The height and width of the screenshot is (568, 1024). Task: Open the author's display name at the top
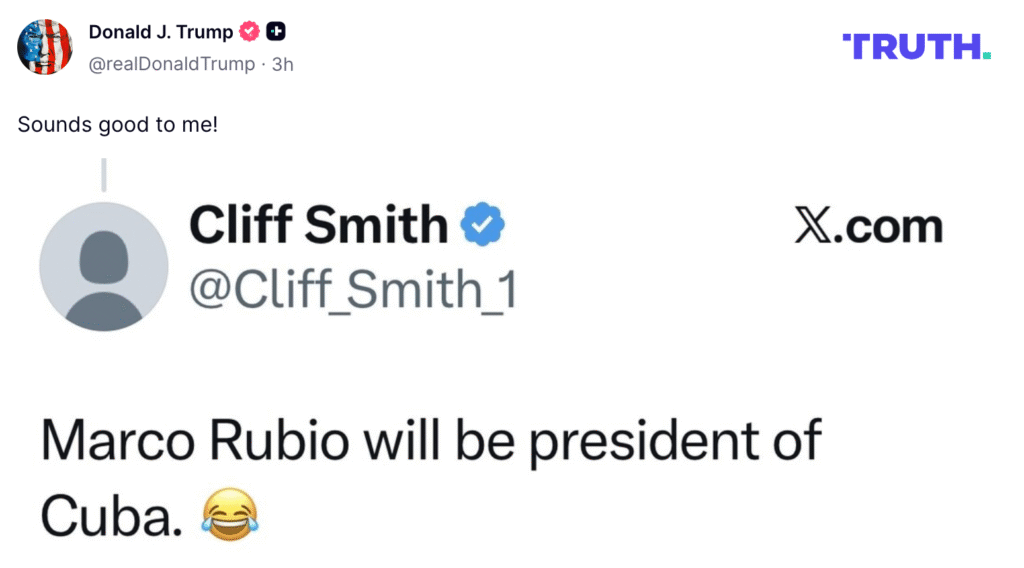point(160,32)
